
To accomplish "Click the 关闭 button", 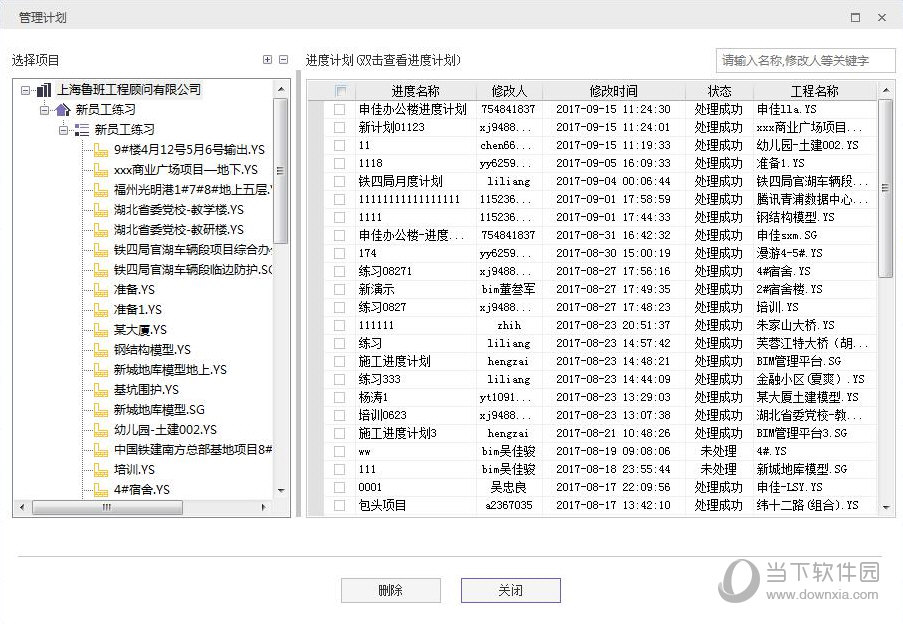I will pos(510,591).
